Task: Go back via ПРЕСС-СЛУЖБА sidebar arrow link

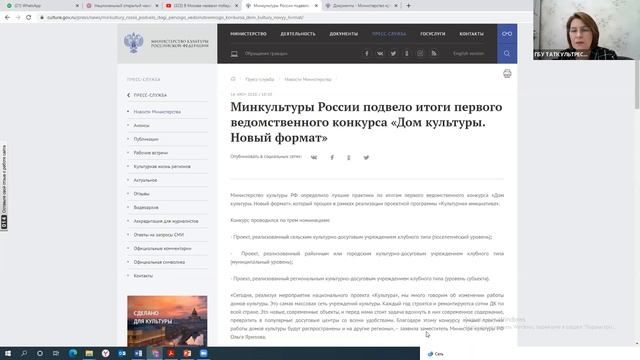Action: [x=147, y=95]
